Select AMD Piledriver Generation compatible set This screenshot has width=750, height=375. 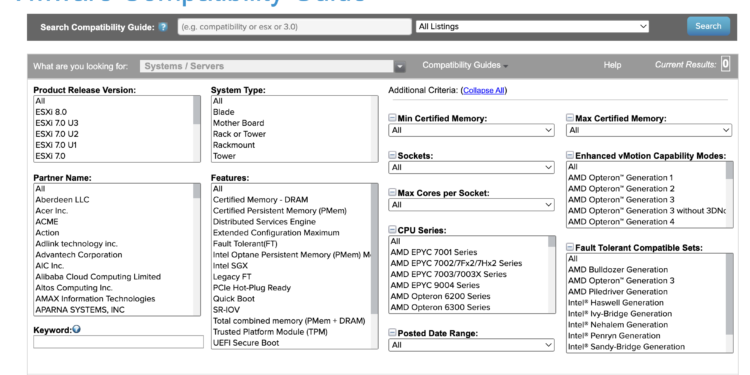[617, 292]
